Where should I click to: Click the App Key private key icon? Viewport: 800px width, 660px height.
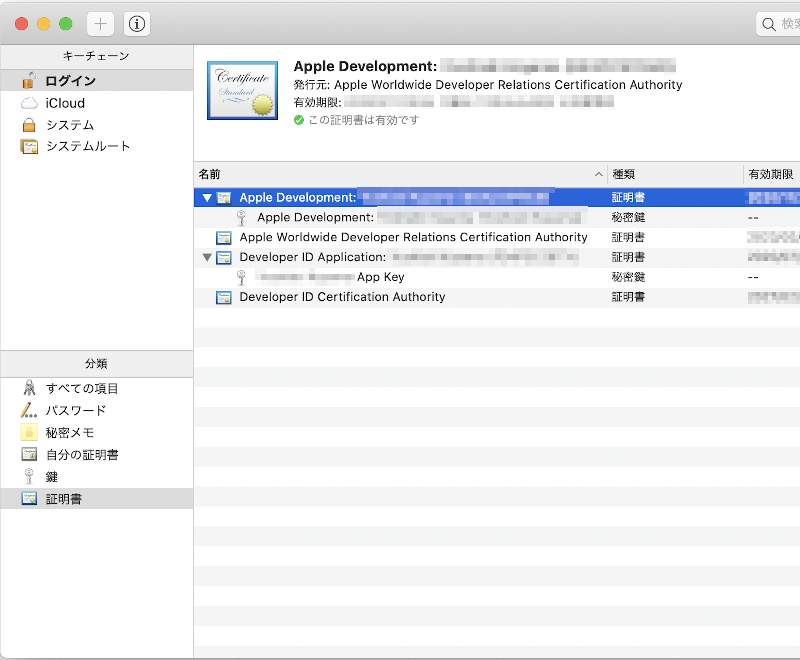tap(241, 277)
